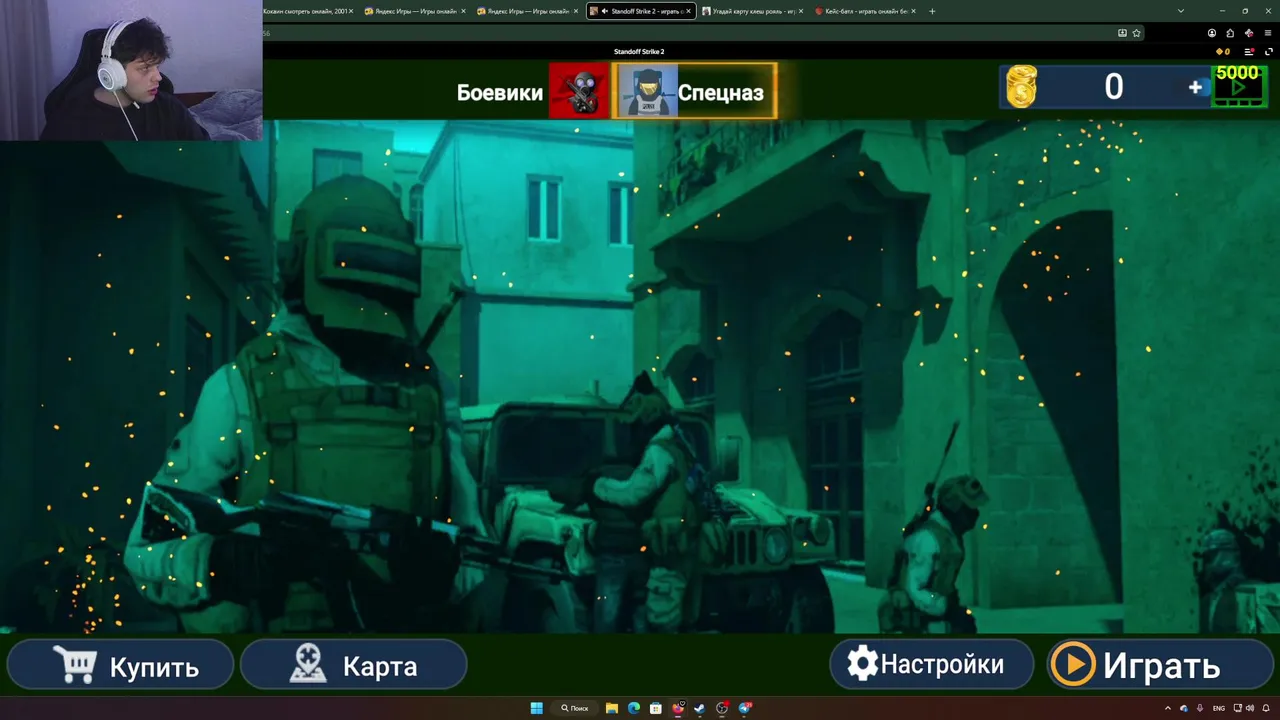Click the orange diamond currency counter
This screenshot has width=1280, height=720.
point(1223,52)
